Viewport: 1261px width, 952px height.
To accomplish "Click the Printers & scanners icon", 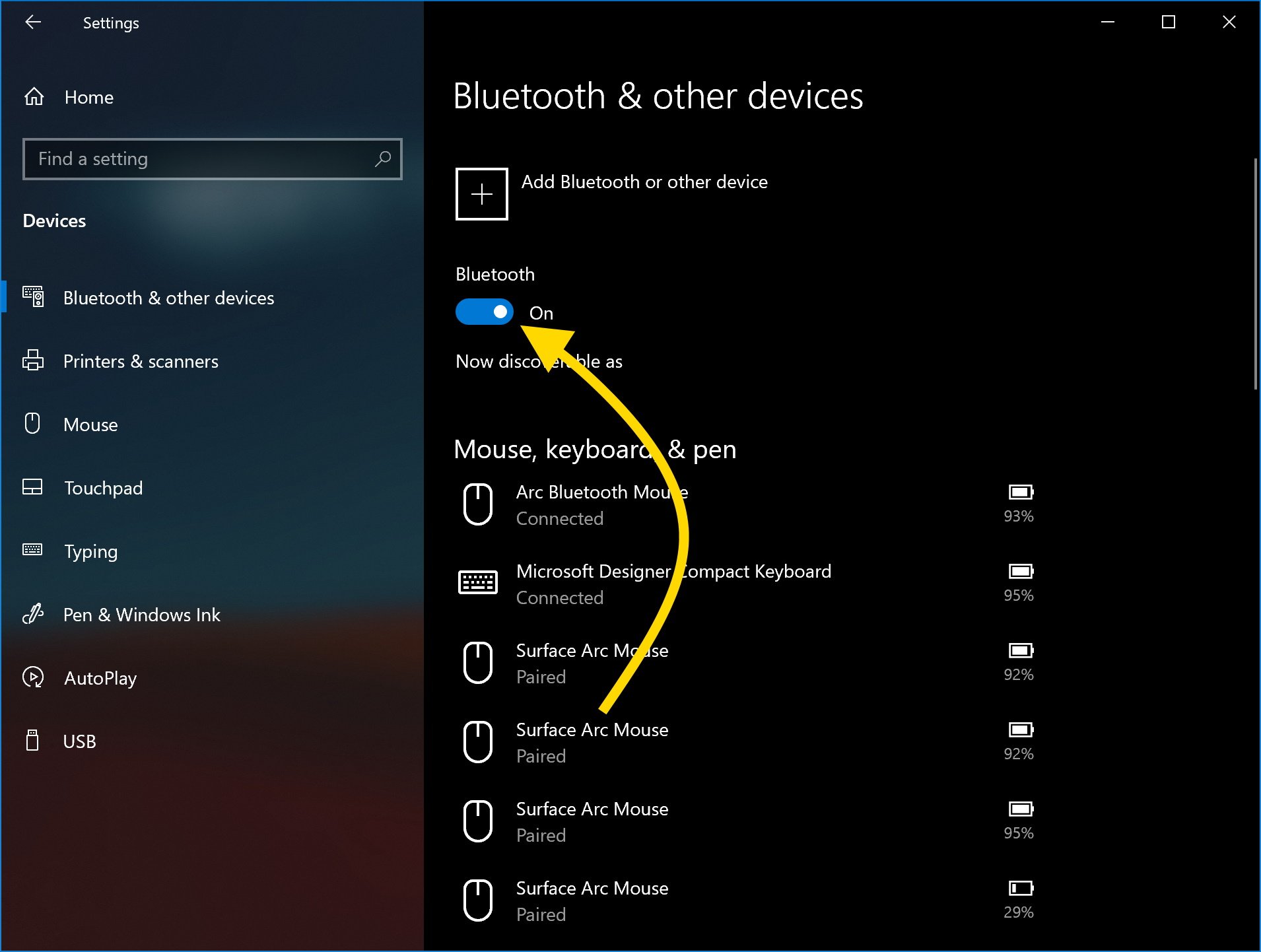I will 33,361.
